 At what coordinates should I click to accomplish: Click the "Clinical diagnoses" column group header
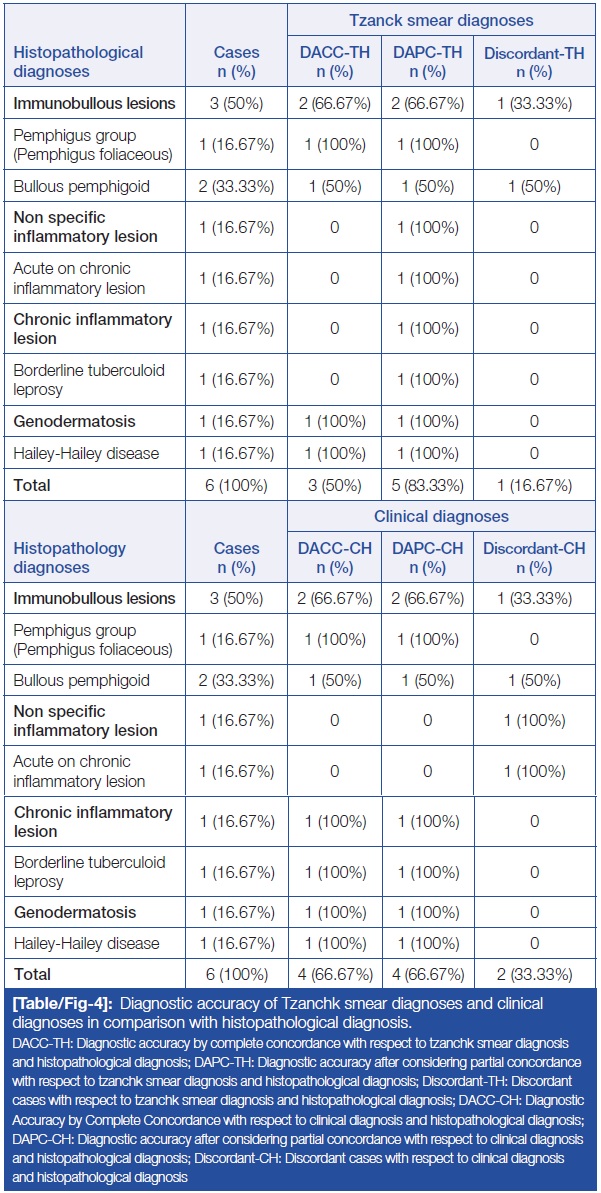click(x=440, y=517)
